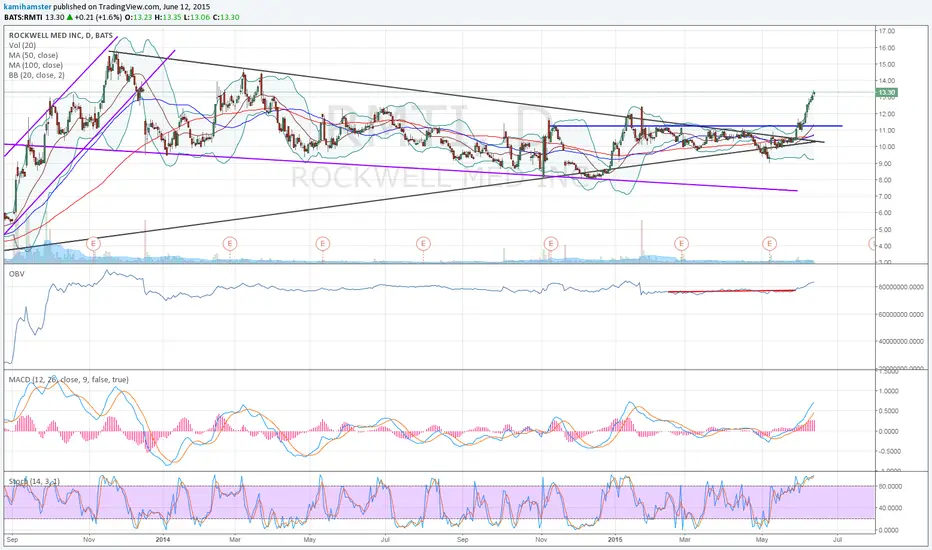
Task: Click the 1.0000 MACD axis value
Action: click(890, 391)
